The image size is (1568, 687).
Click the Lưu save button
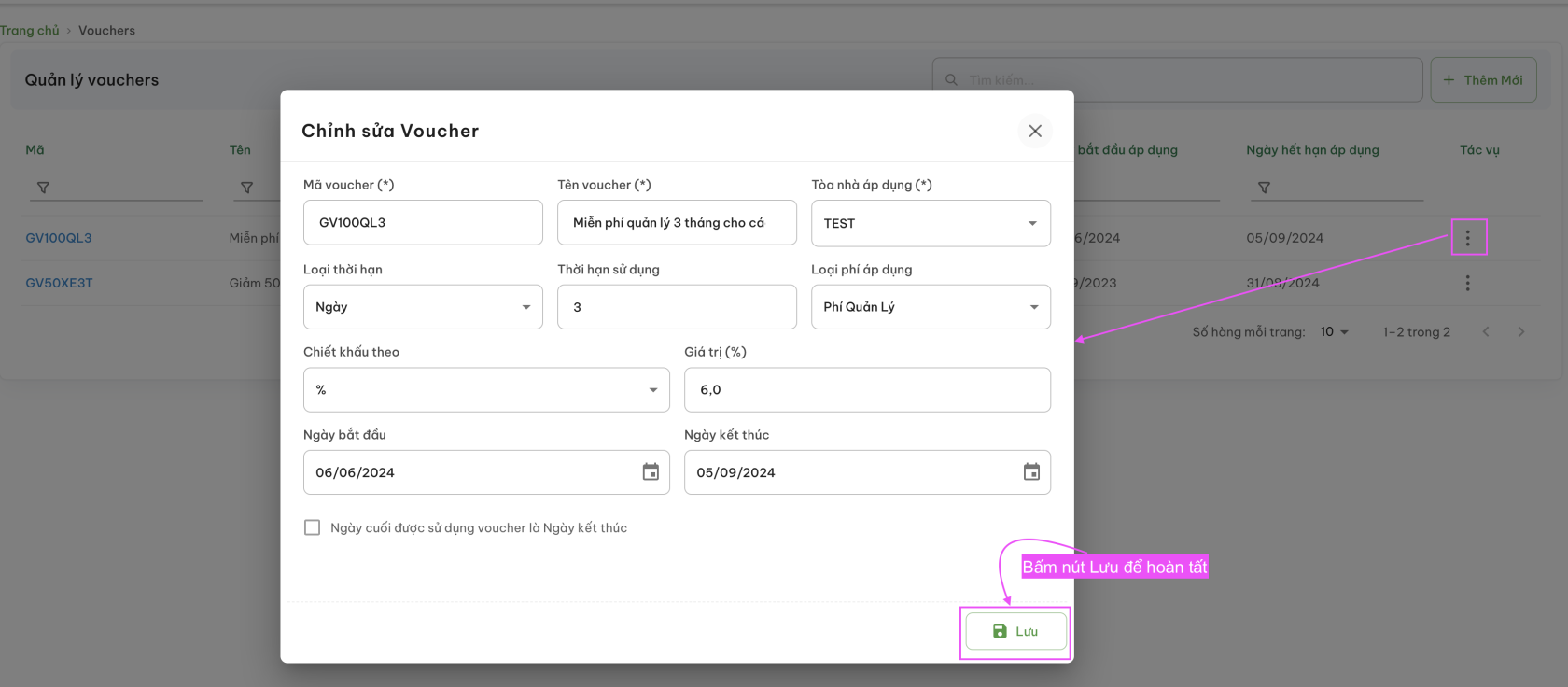[1015, 631]
